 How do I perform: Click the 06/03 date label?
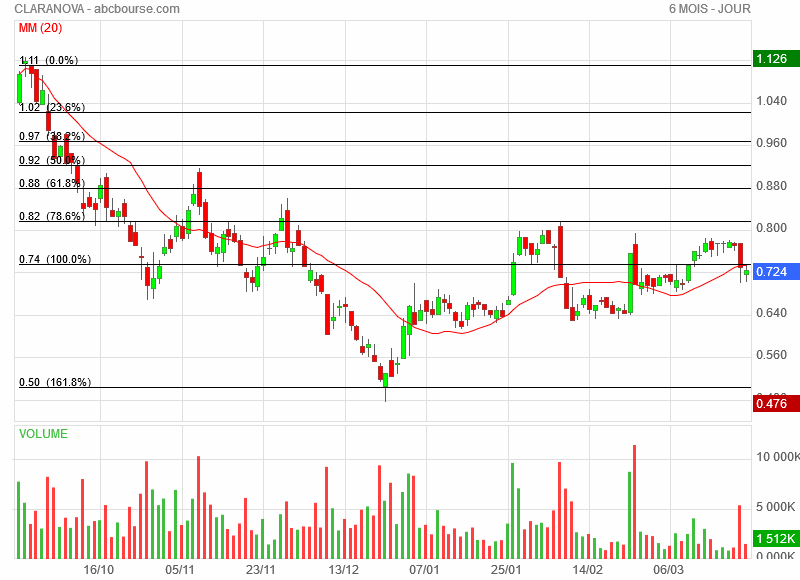(x=668, y=570)
